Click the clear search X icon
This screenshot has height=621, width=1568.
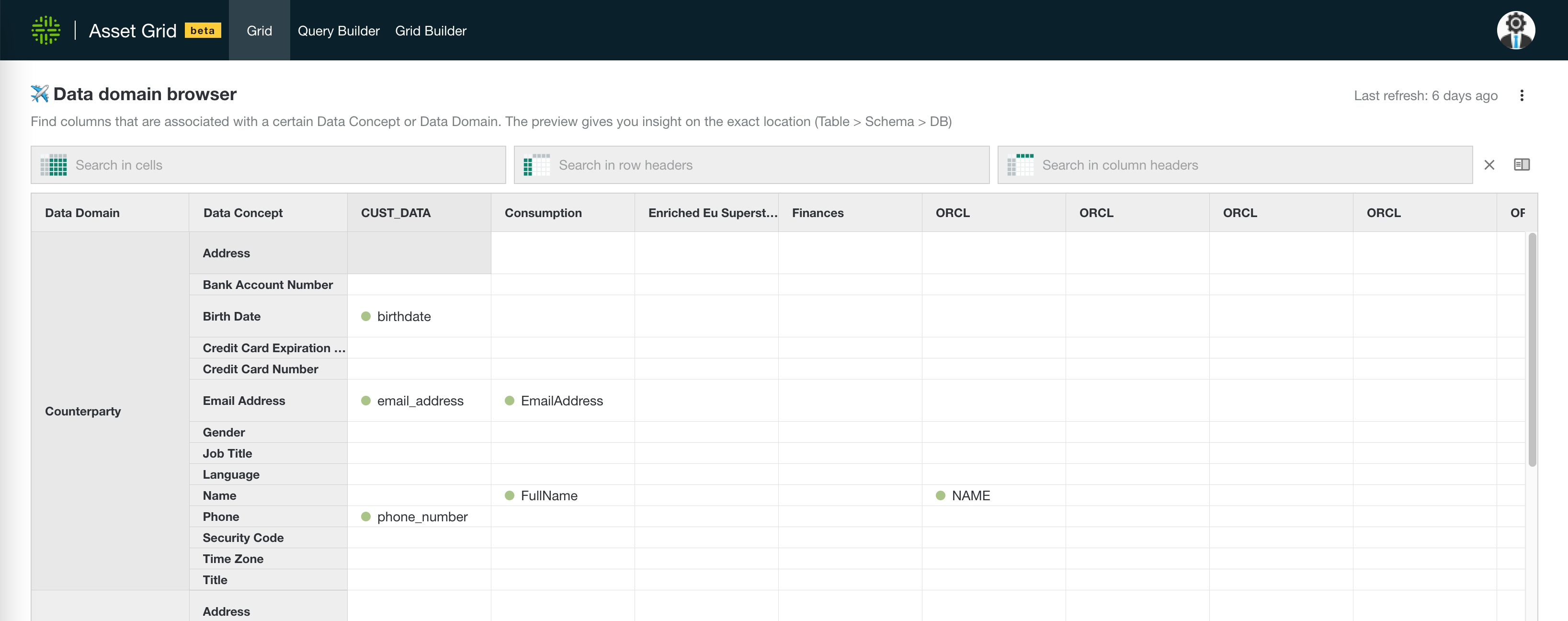click(x=1489, y=164)
